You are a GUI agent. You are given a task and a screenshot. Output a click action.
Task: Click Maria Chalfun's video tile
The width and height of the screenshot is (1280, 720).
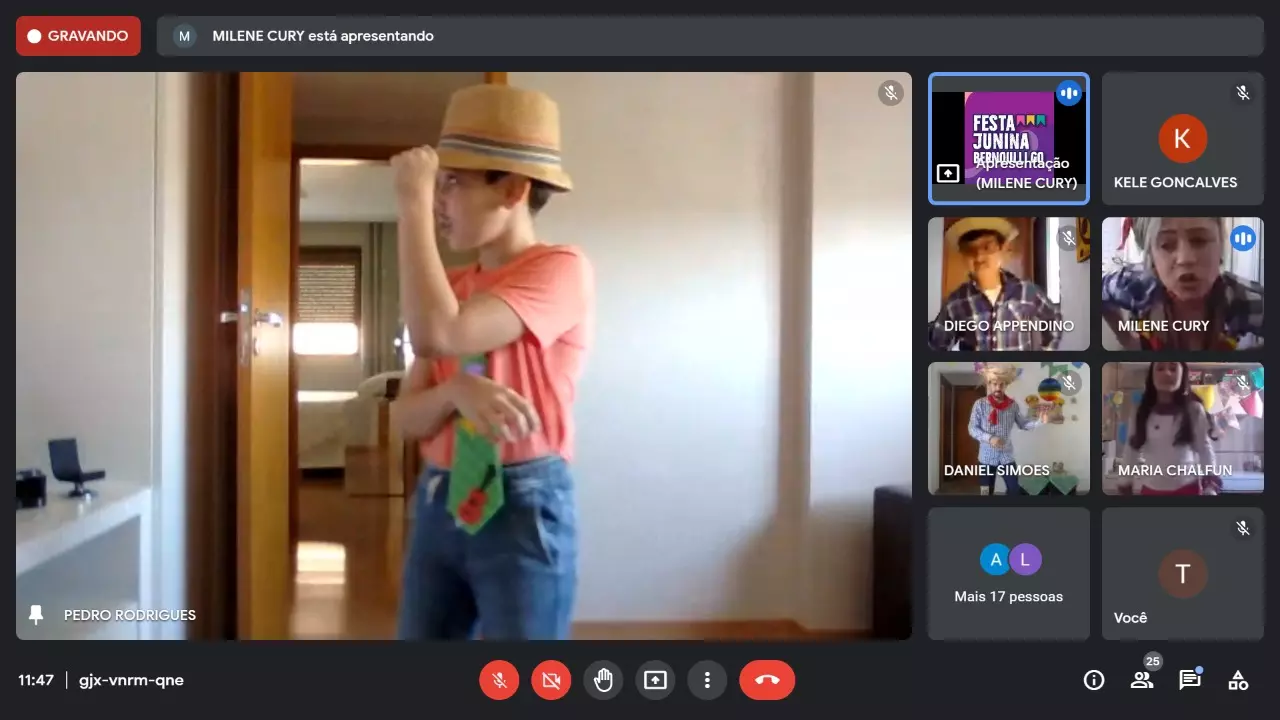1182,428
